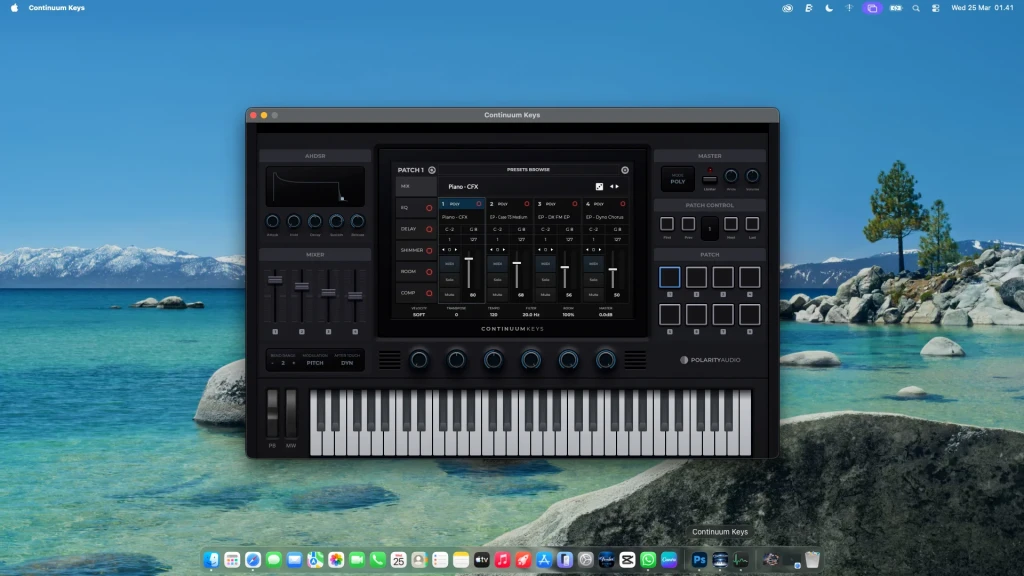This screenshot has width=1024, height=576.
Task: Click the circular icon beside PATCH 1
Action: tap(432, 170)
